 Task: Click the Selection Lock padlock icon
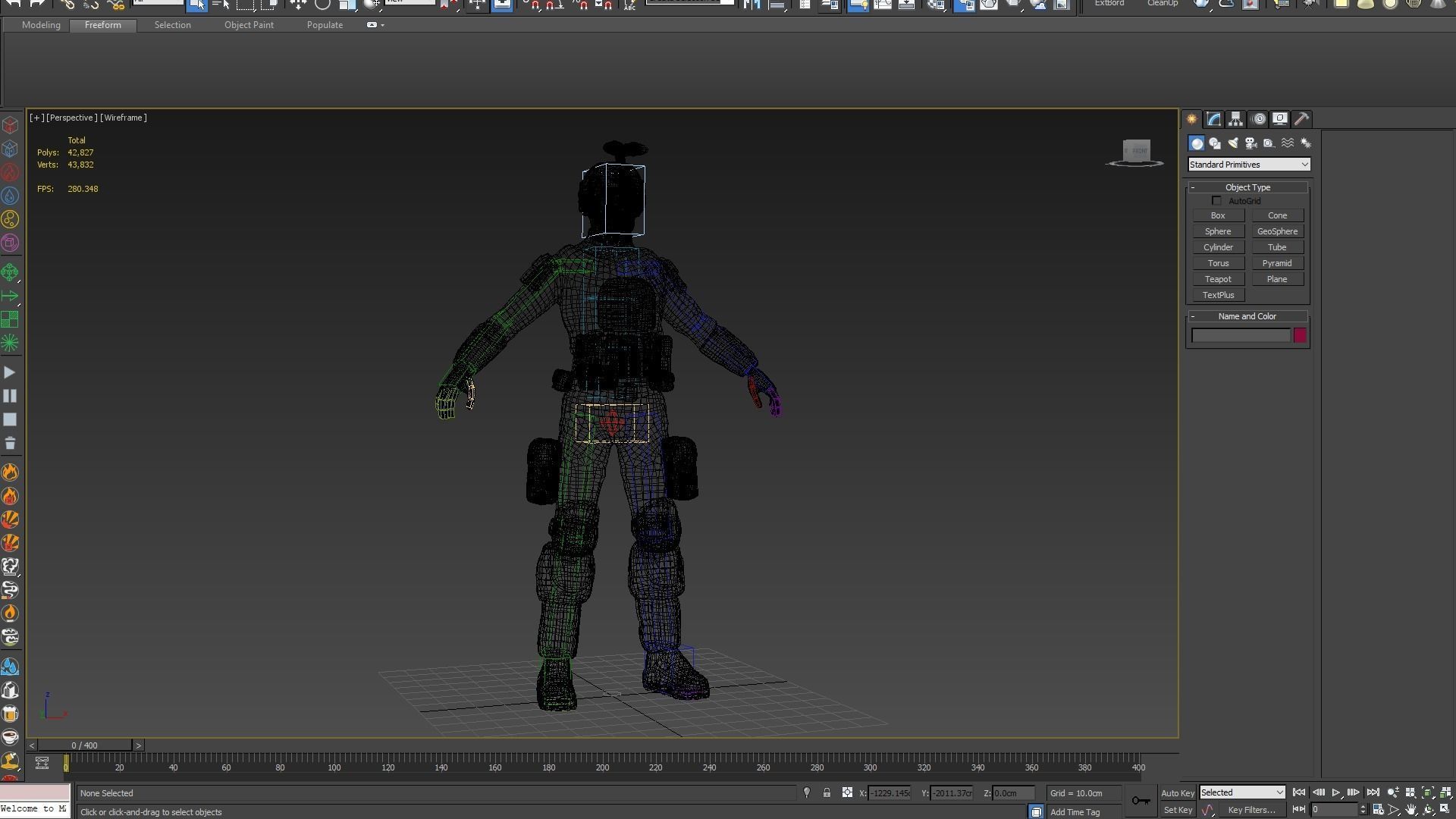coord(827,793)
